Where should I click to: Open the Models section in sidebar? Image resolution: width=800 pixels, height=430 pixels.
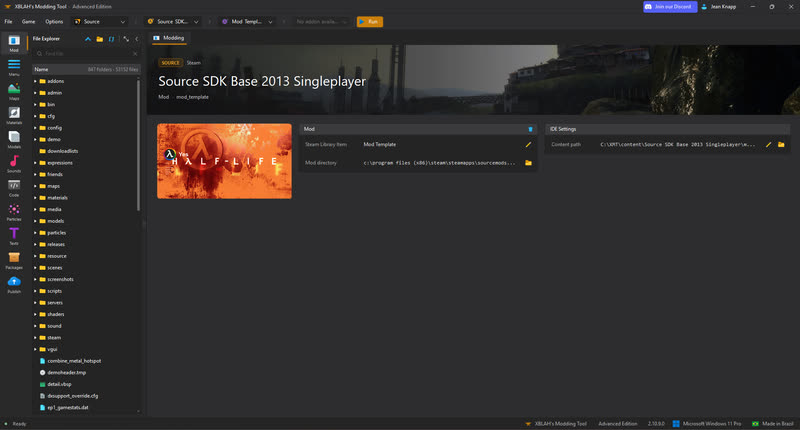14,139
